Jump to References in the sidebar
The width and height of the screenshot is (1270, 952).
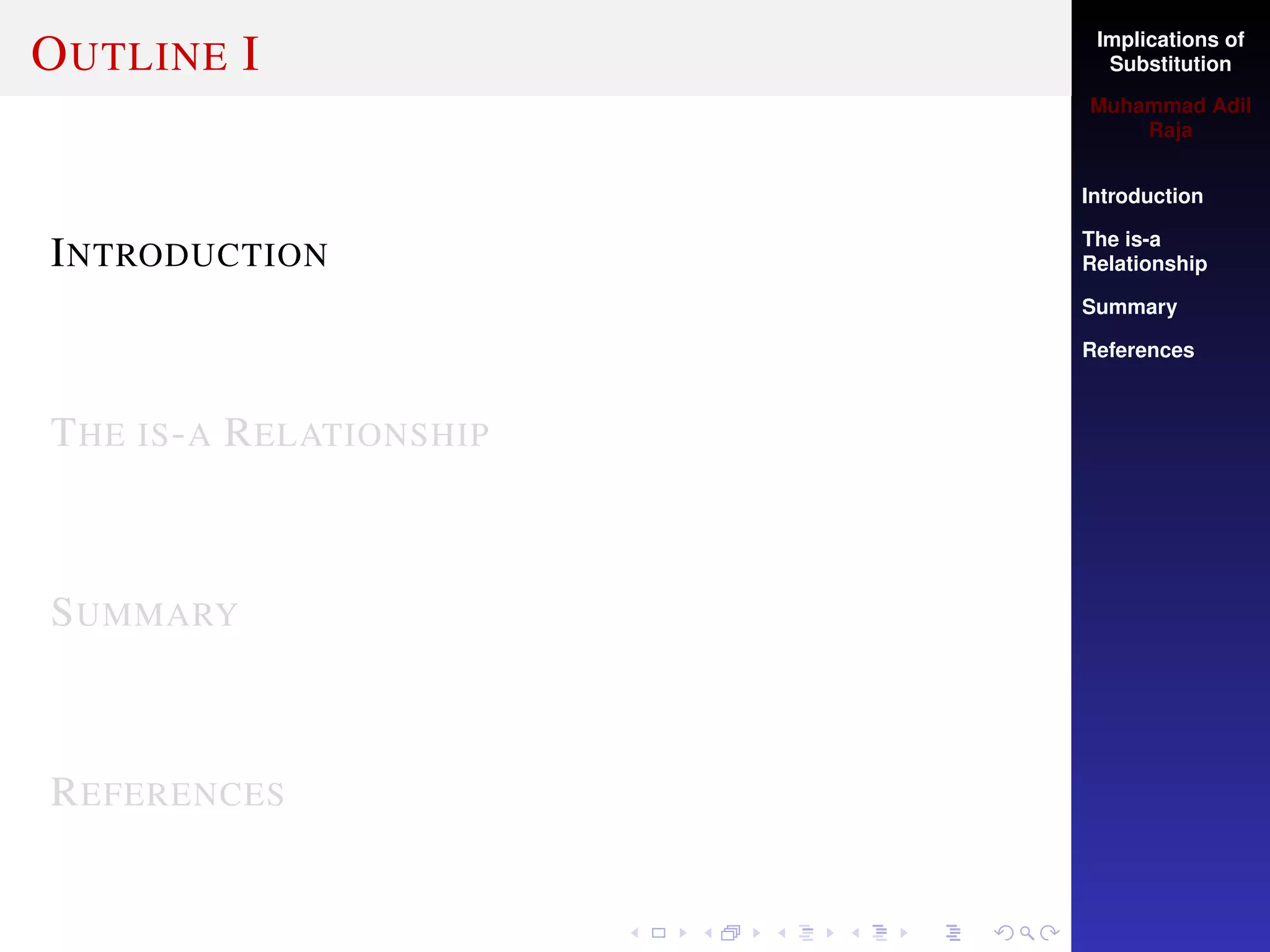(x=1138, y=350)
